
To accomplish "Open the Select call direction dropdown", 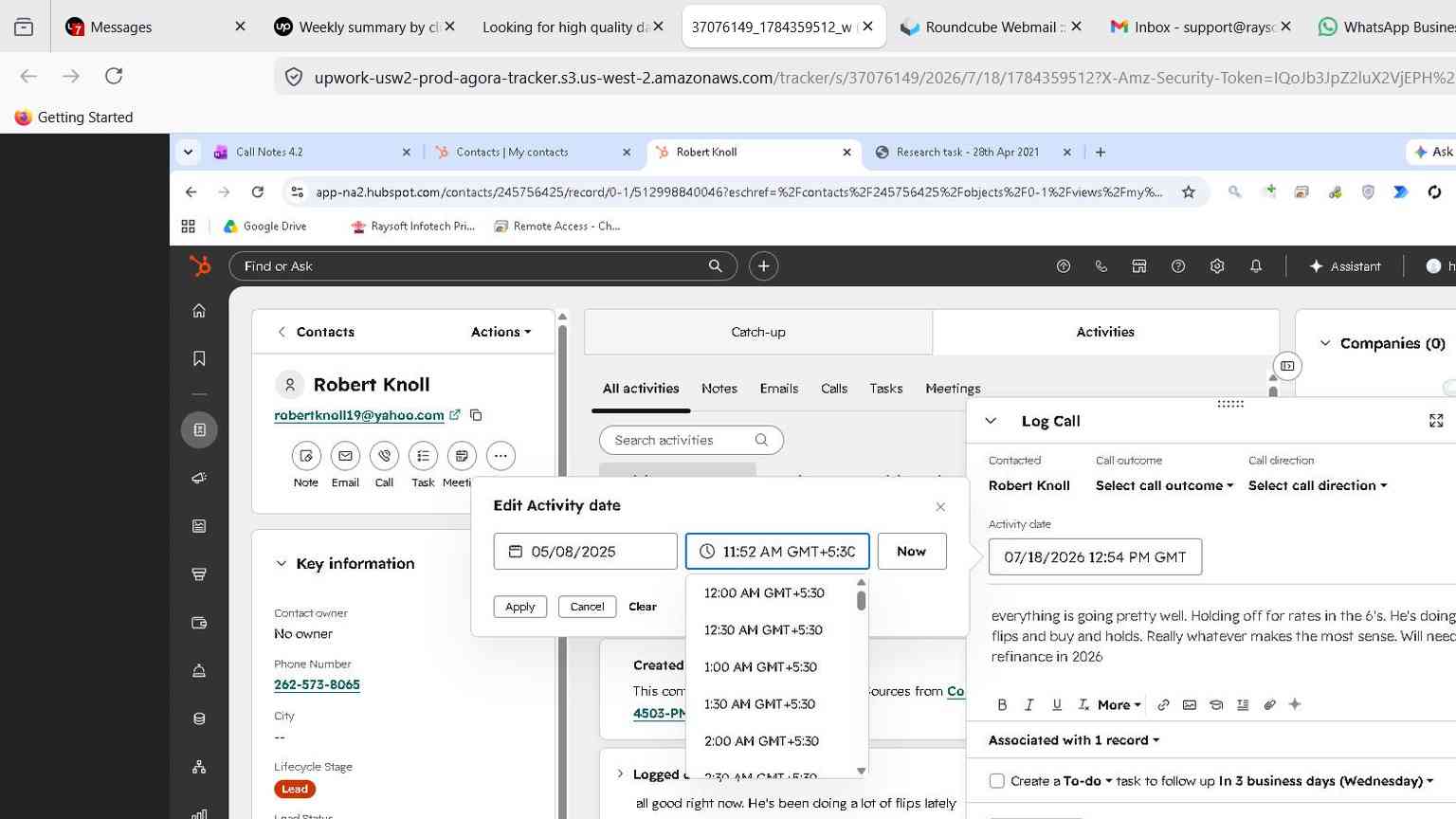I will [x=1318, y=485].
